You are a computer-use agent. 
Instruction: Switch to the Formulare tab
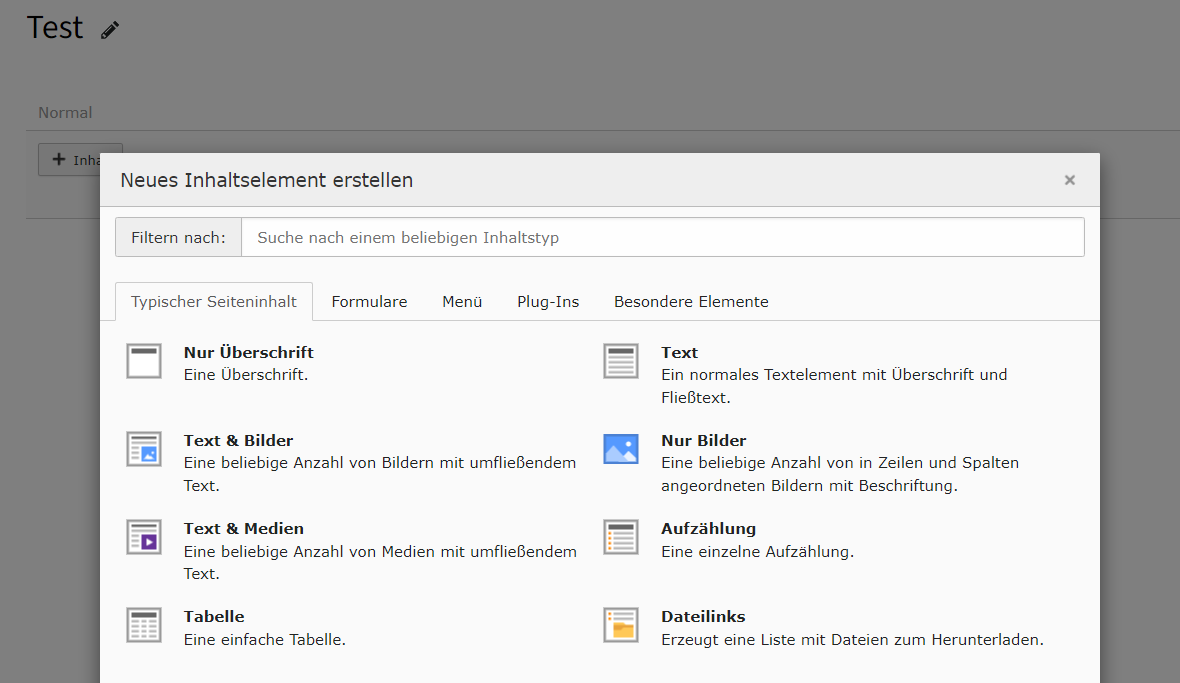pyautogui.click(x=370, y=302)
